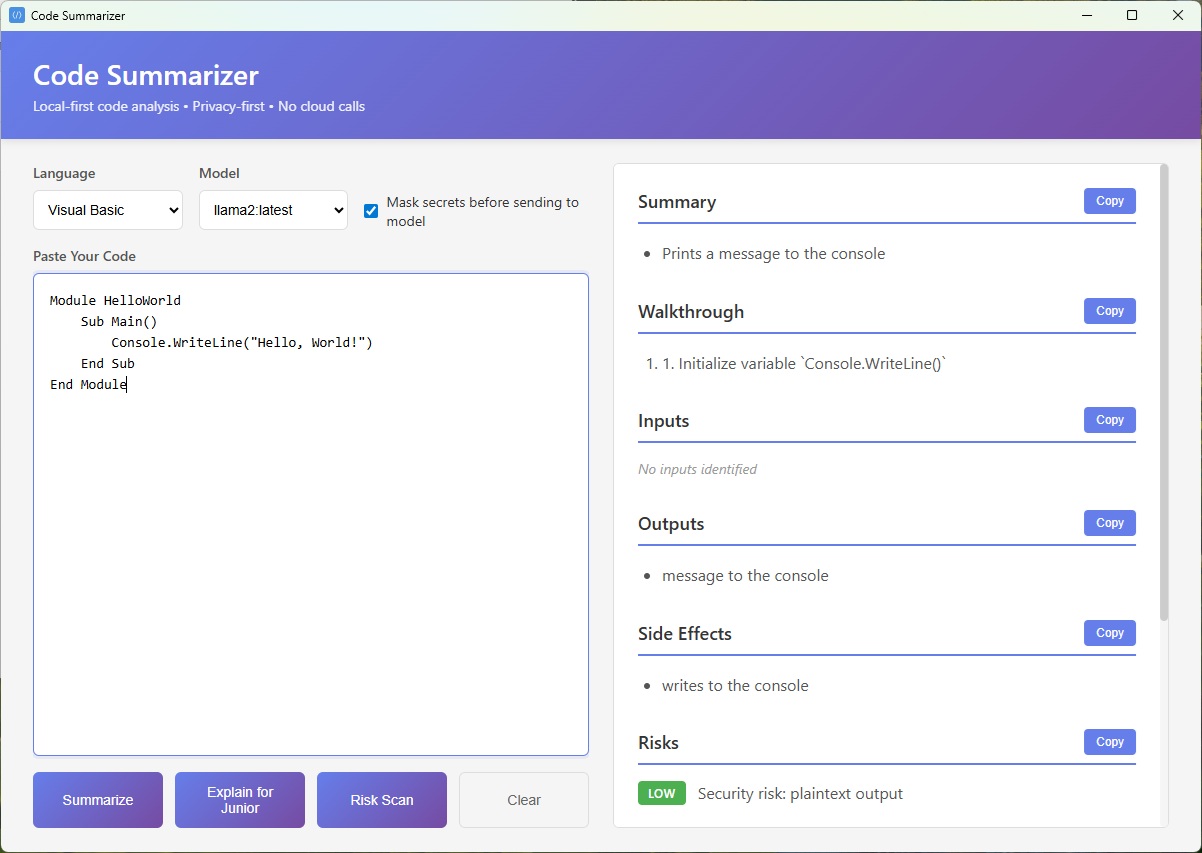Click the Side Effects section heading
The height and width of the screenshot is (853, 1202).
tap(685, 634)
